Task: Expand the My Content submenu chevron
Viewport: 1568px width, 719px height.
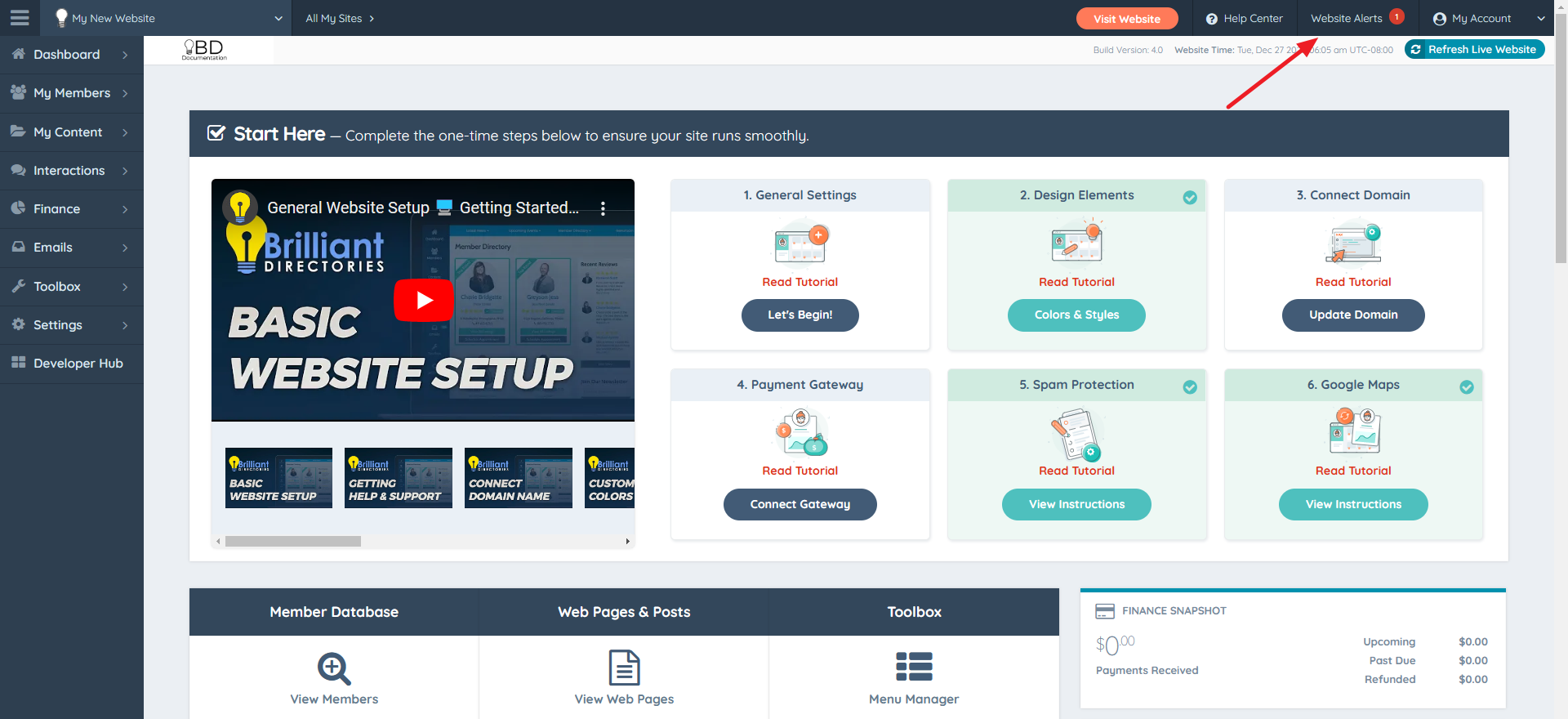Action: [x=125, y=132]
